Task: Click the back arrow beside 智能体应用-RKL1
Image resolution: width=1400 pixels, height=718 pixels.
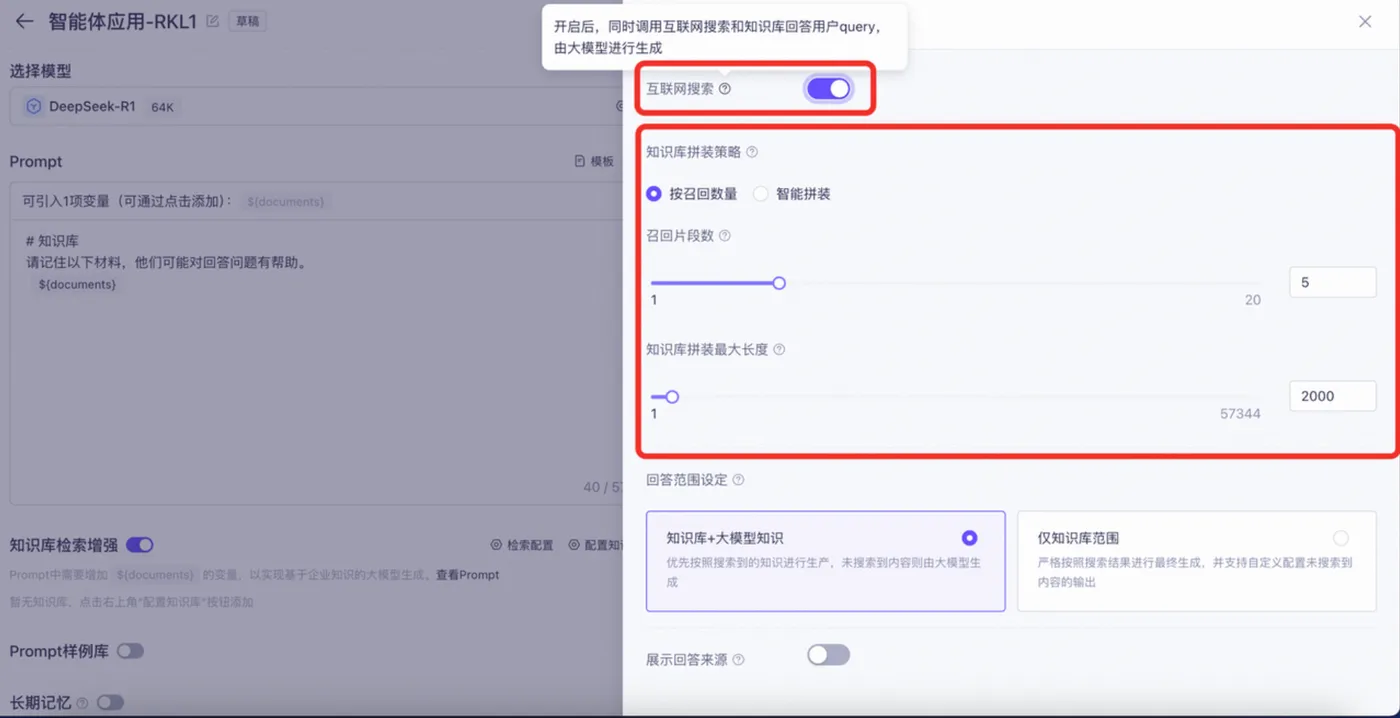Action: 24,21
